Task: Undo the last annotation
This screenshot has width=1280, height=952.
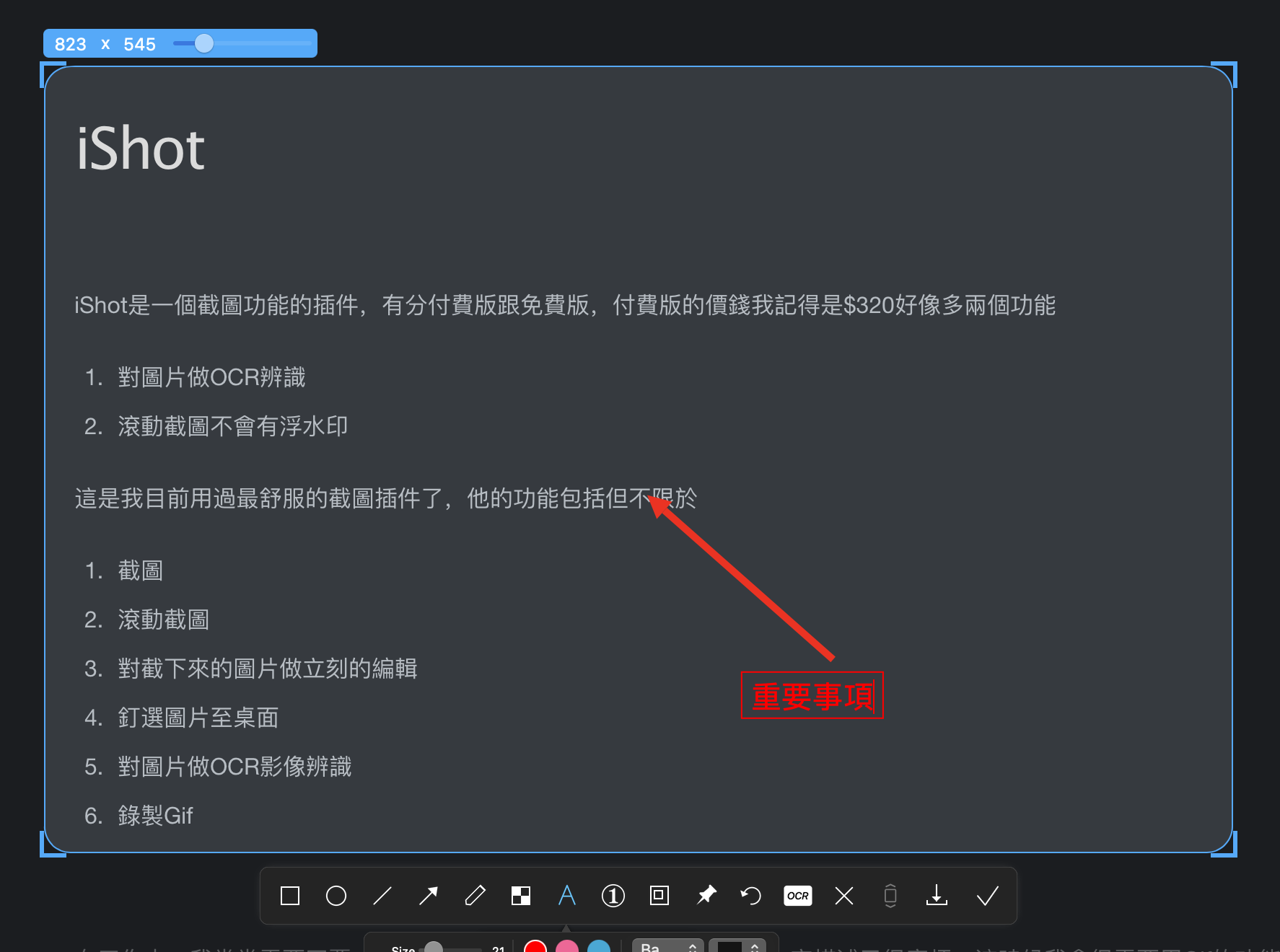Action: 751,896
